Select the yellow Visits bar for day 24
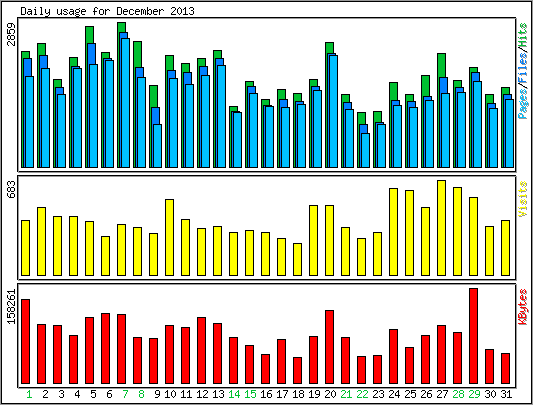The image size is (533, 405). 394,232
